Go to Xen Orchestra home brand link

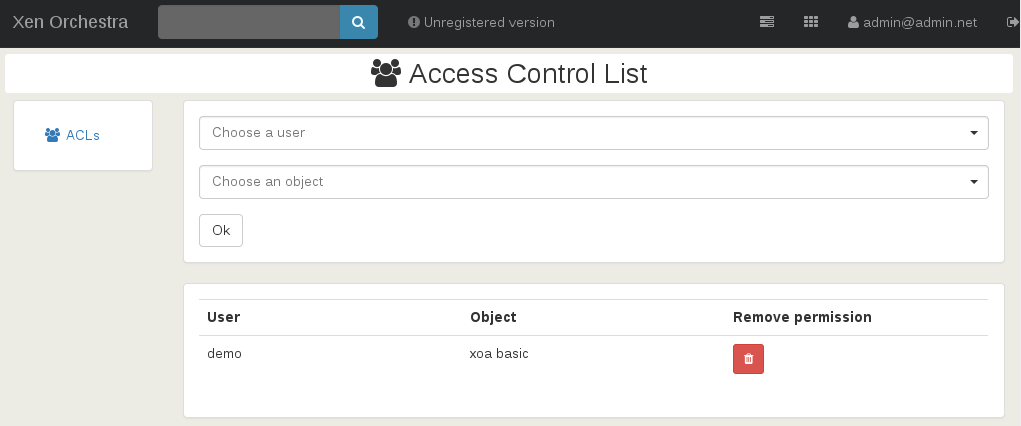(x=70, y=22)
